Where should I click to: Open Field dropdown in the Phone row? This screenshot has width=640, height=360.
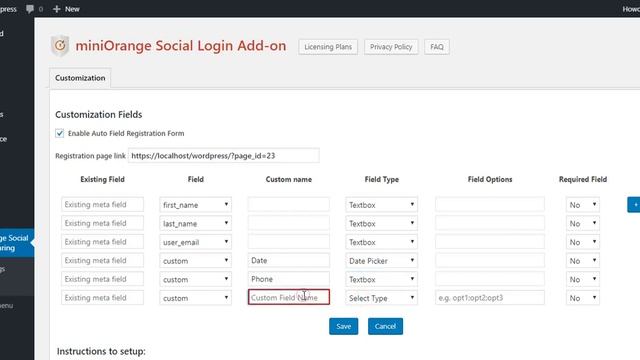tap(196, 279)
